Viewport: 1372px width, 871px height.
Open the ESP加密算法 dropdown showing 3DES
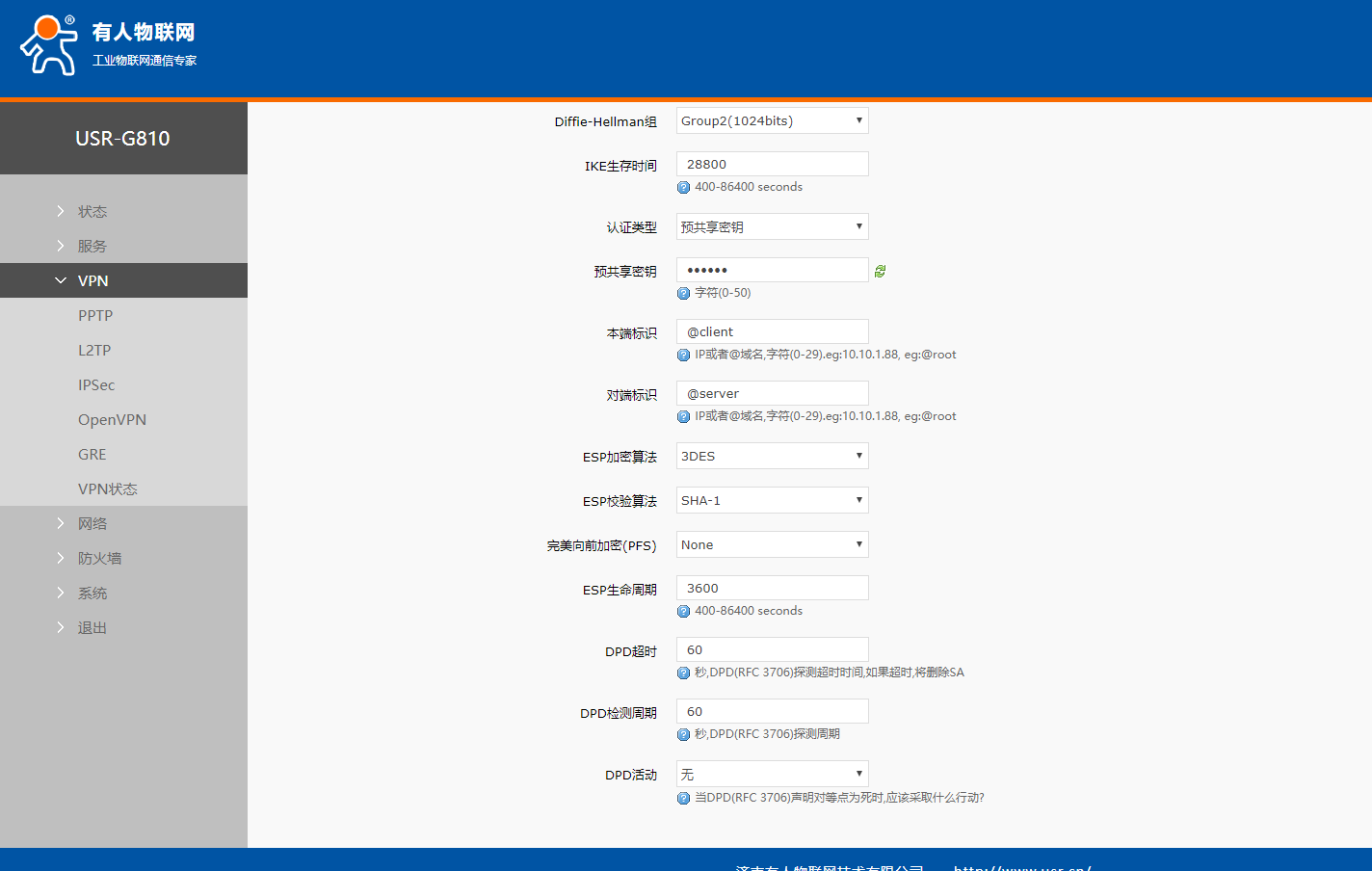coord(772,456)
